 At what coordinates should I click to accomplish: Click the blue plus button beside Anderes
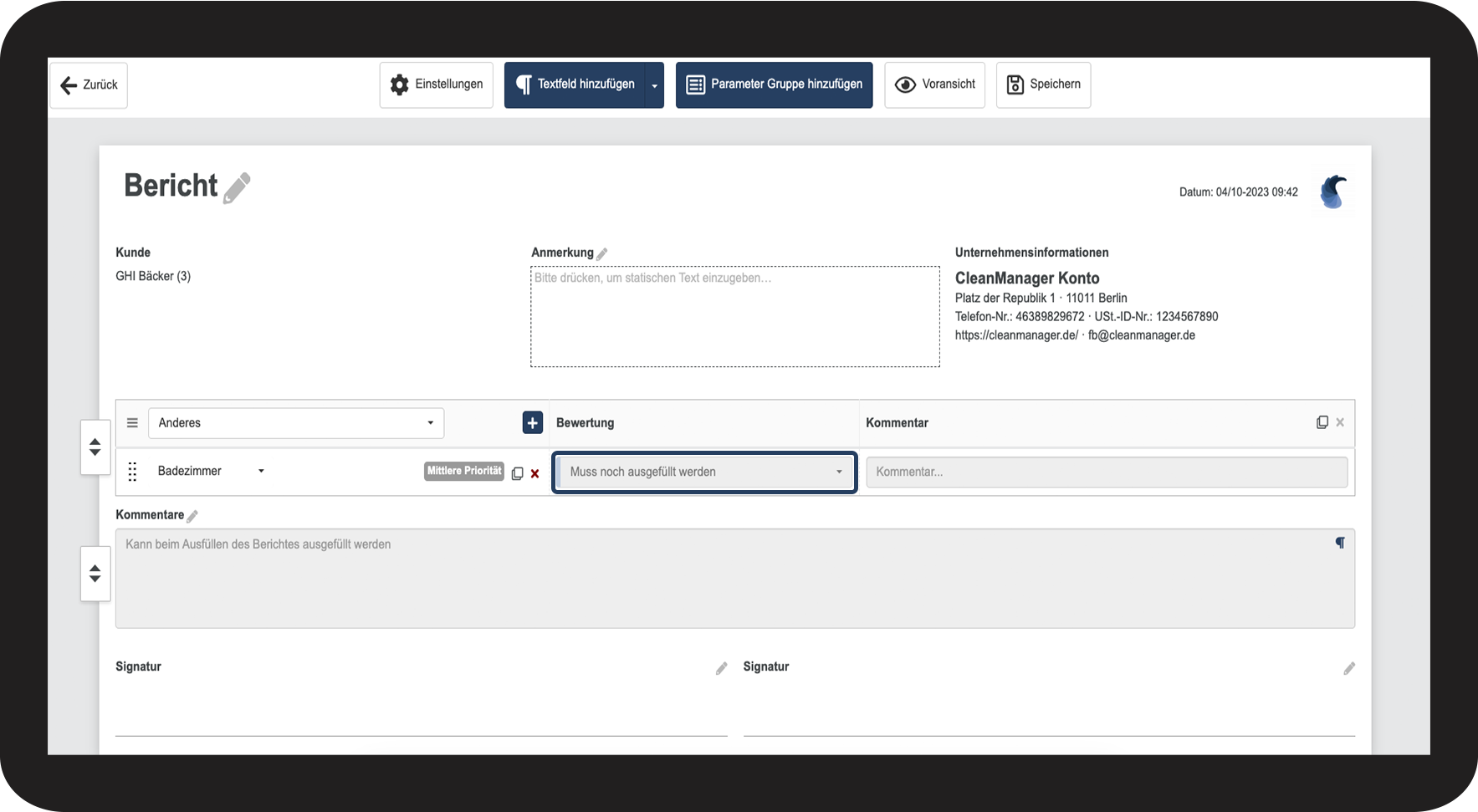(532, 423)
